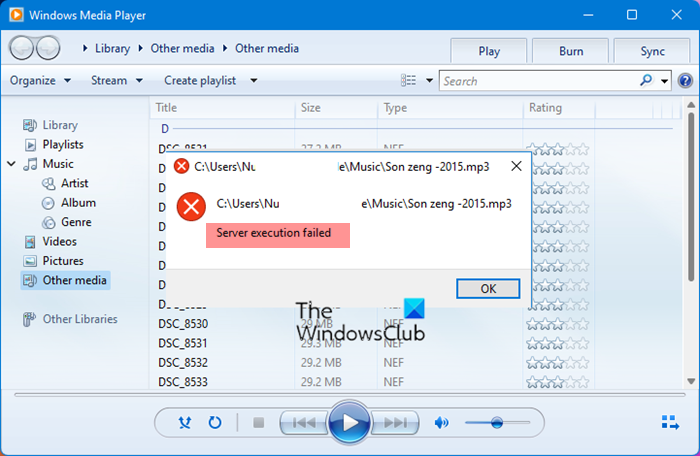Image resolution: width=700 pixels, height=456 pixels.
Task: Click the Windows Media Player title icon
Action: click(x=17, y=15)
